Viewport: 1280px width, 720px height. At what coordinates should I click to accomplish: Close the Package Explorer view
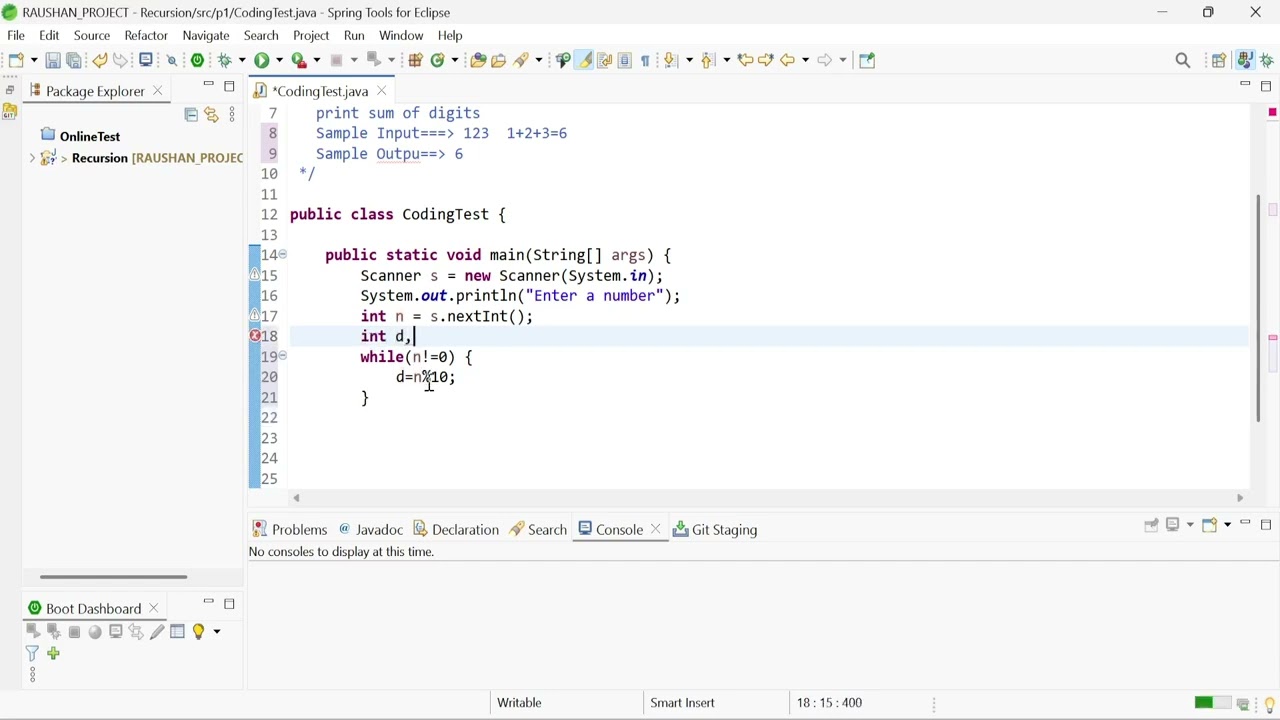pos(157,91)
